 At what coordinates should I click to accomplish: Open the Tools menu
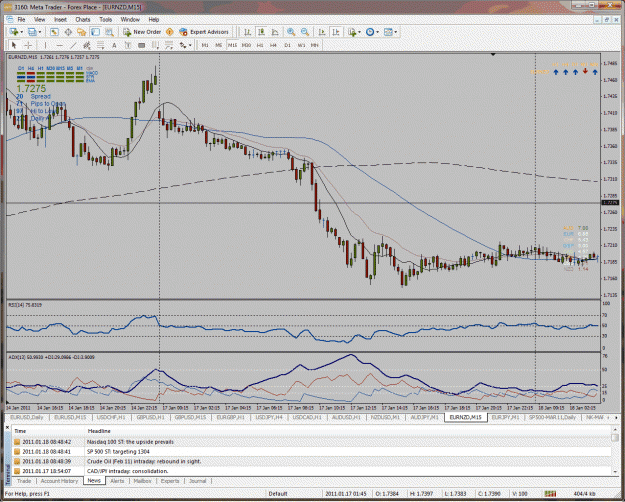[x=106, y=20]
